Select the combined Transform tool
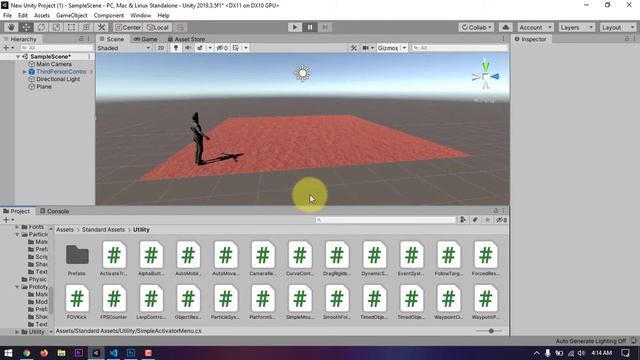This screenshot has height=360, width=640. click(x=86, y=27)
